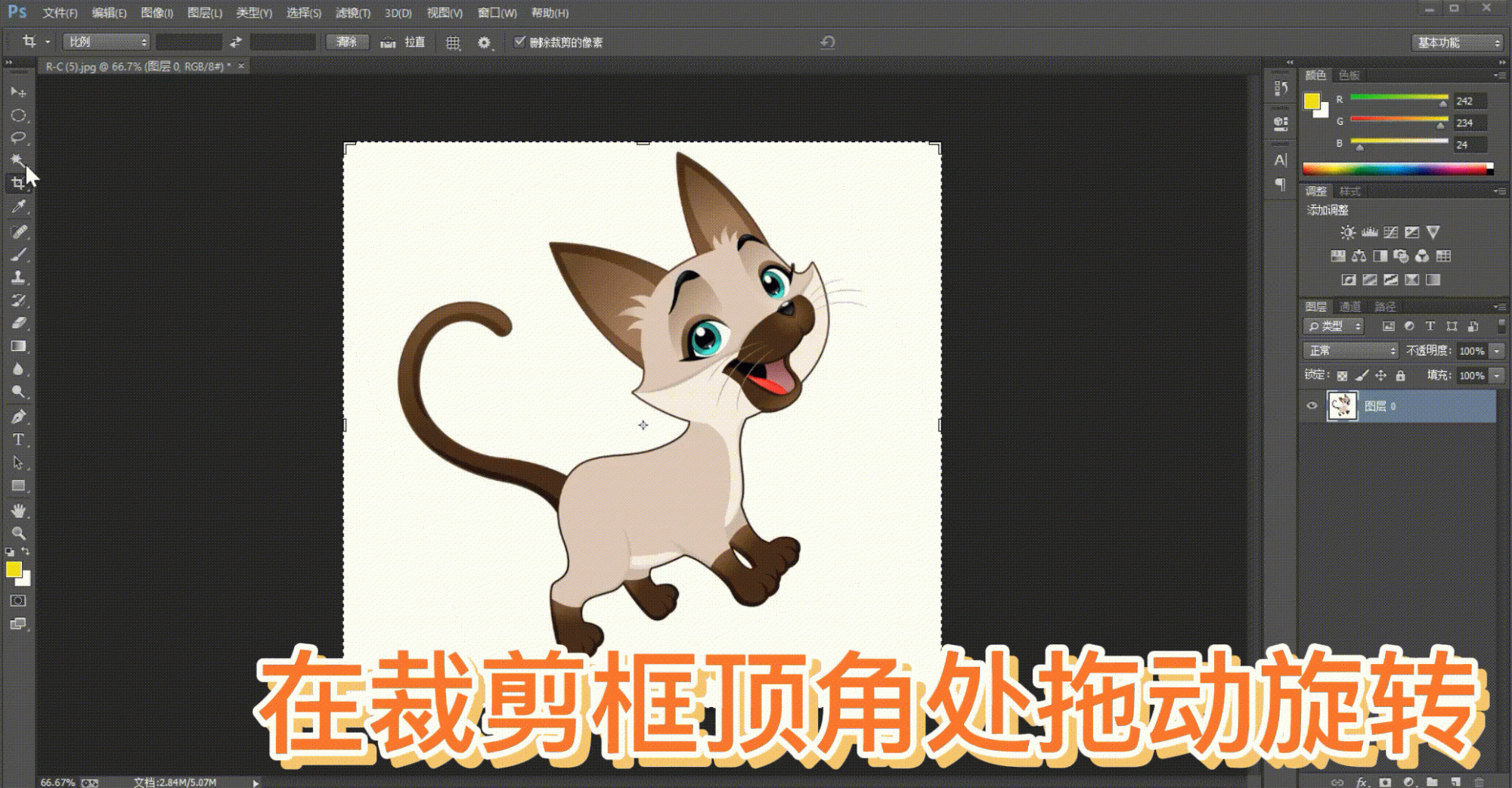Toggle Quick Mask mode

coord(18,600)
